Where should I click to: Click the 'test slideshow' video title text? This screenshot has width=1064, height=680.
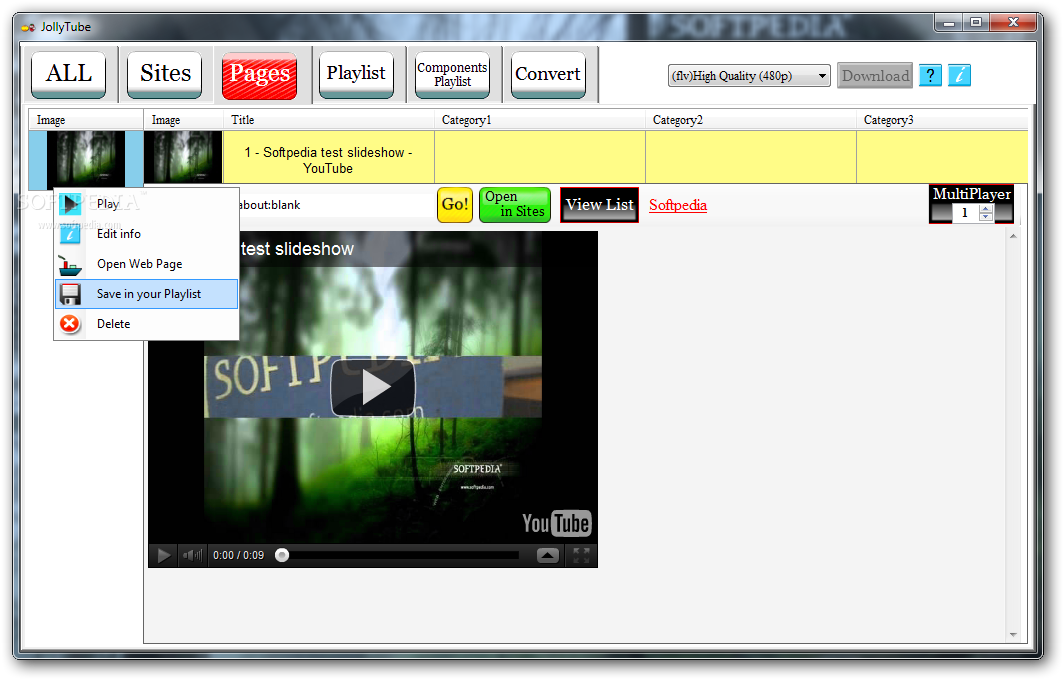(x=297, y=249)
